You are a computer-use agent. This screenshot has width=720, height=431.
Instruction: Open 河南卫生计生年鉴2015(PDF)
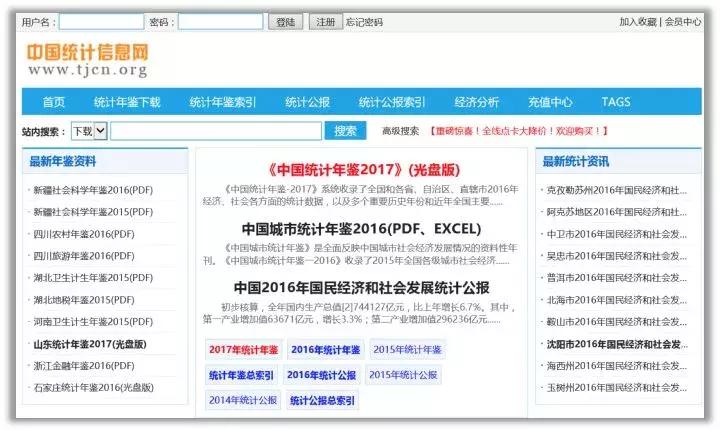pos(93,322)
